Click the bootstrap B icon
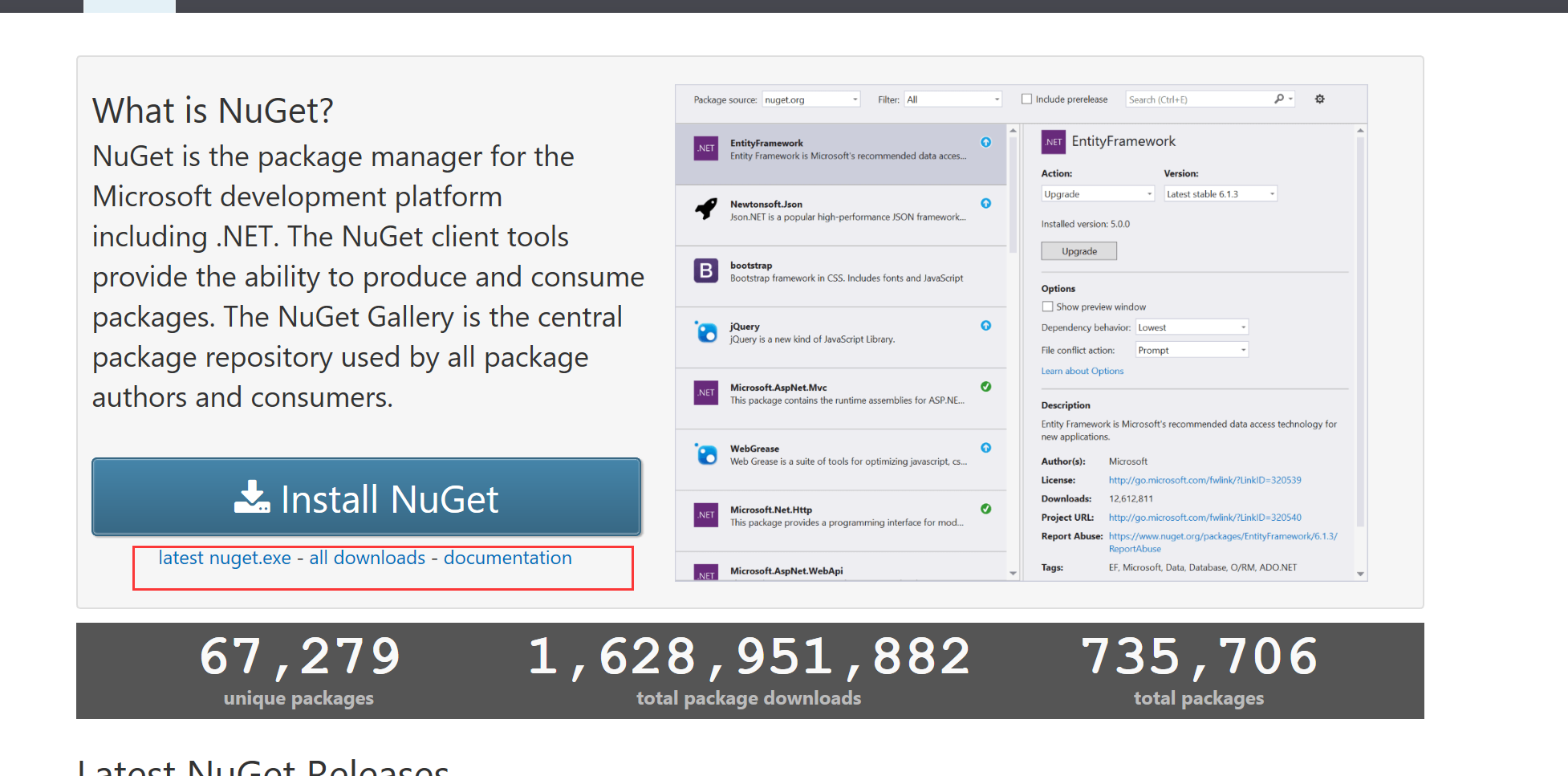Screen dimensions: 1568x776 706,270
